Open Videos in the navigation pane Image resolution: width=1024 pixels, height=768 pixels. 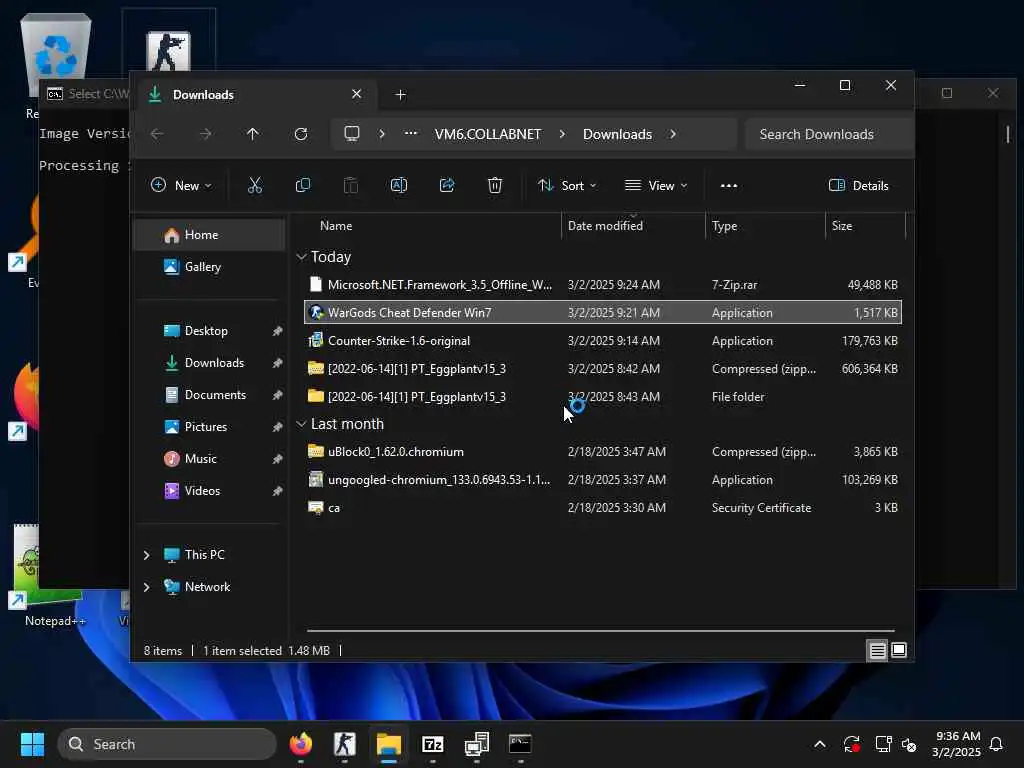[210, 491]
